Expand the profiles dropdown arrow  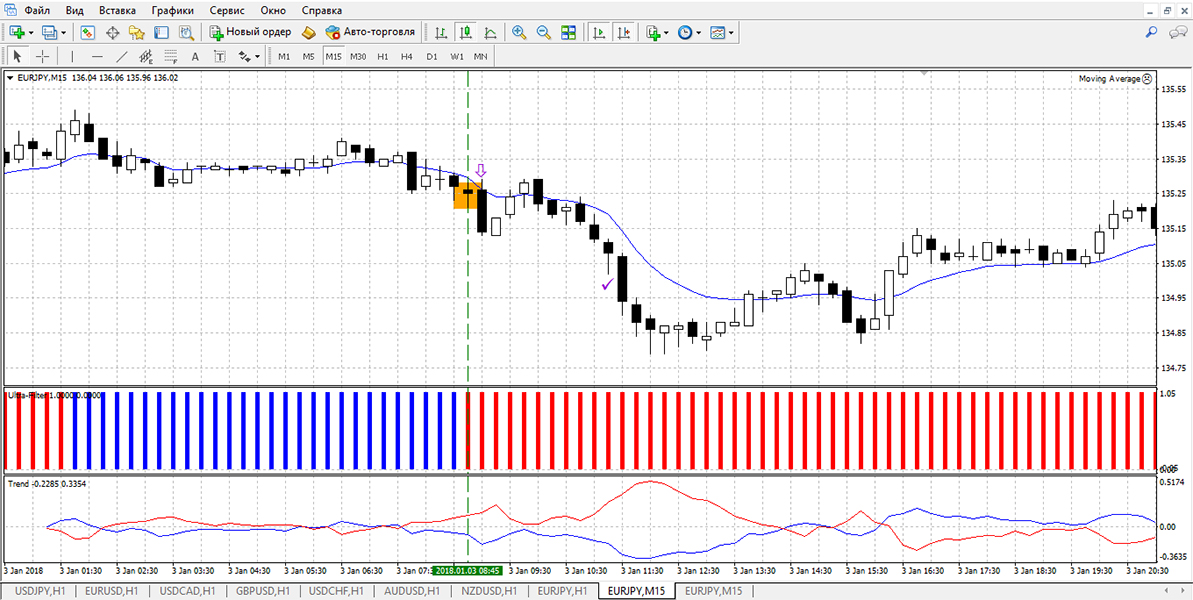pos(63,33)
